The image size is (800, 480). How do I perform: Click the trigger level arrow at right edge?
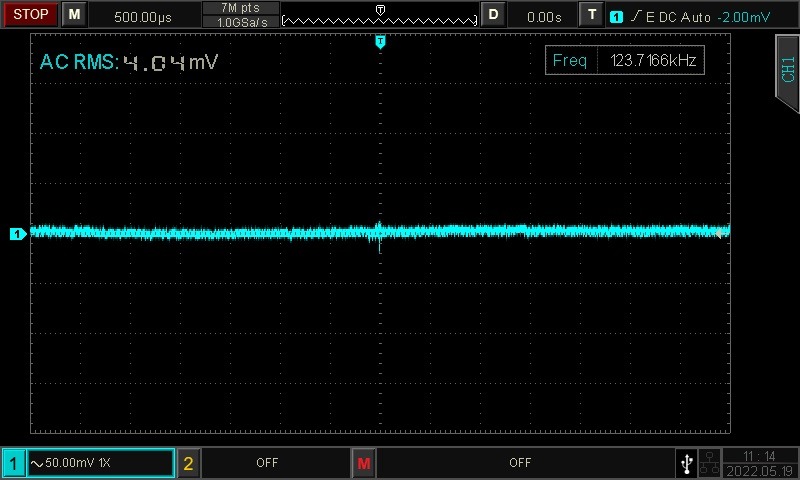tap(720, 233)
